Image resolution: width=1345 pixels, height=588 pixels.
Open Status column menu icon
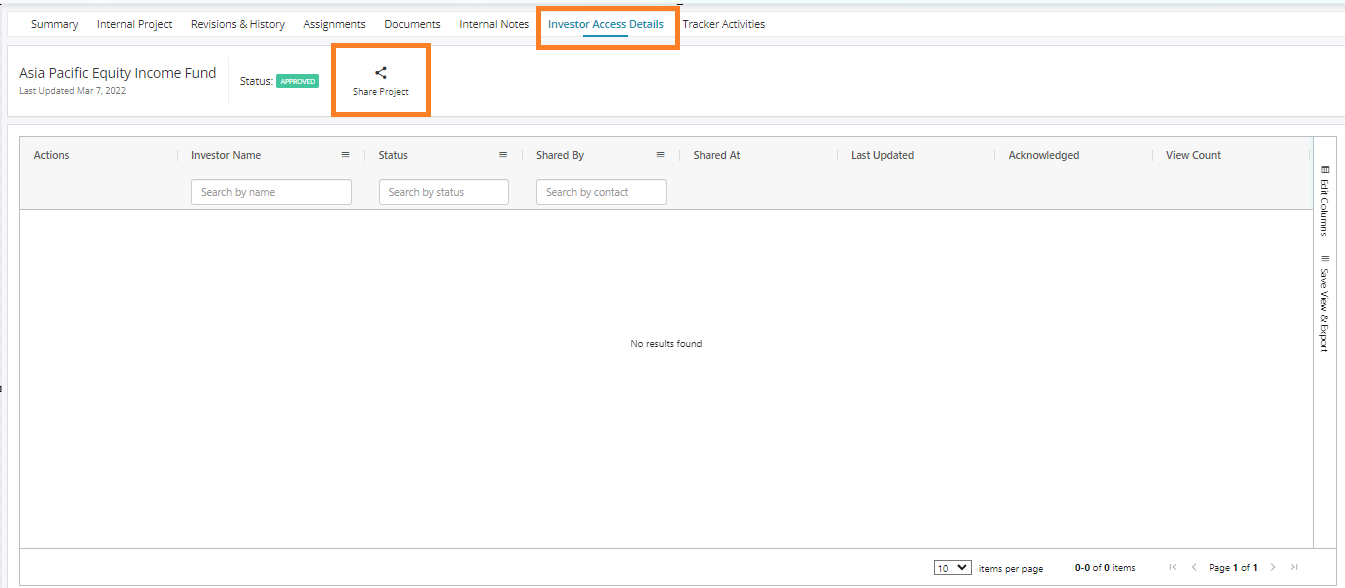click(x=503, y=155)
